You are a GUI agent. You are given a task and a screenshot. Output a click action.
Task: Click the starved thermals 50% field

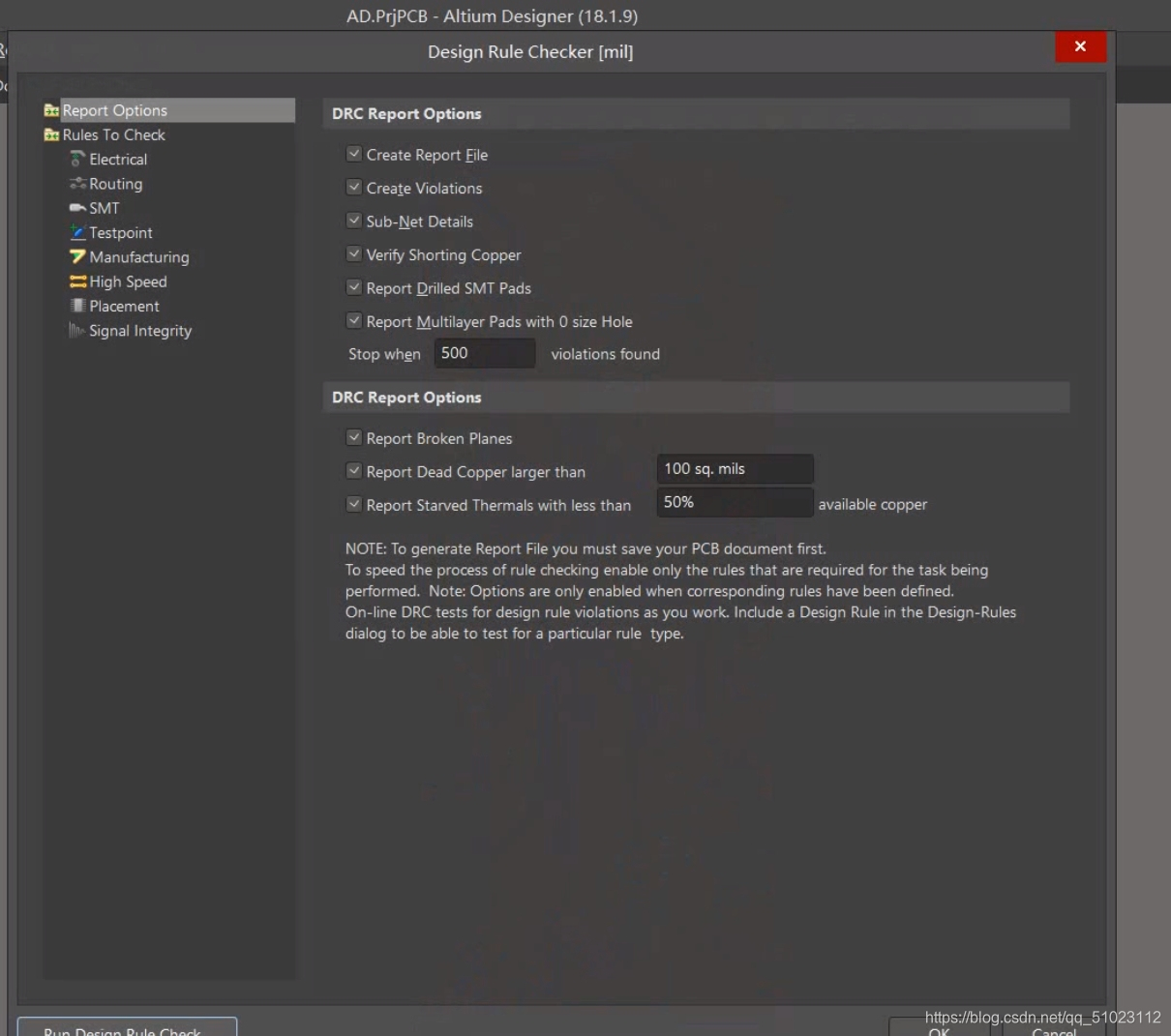pyautogui.click(x=735, y=502)
